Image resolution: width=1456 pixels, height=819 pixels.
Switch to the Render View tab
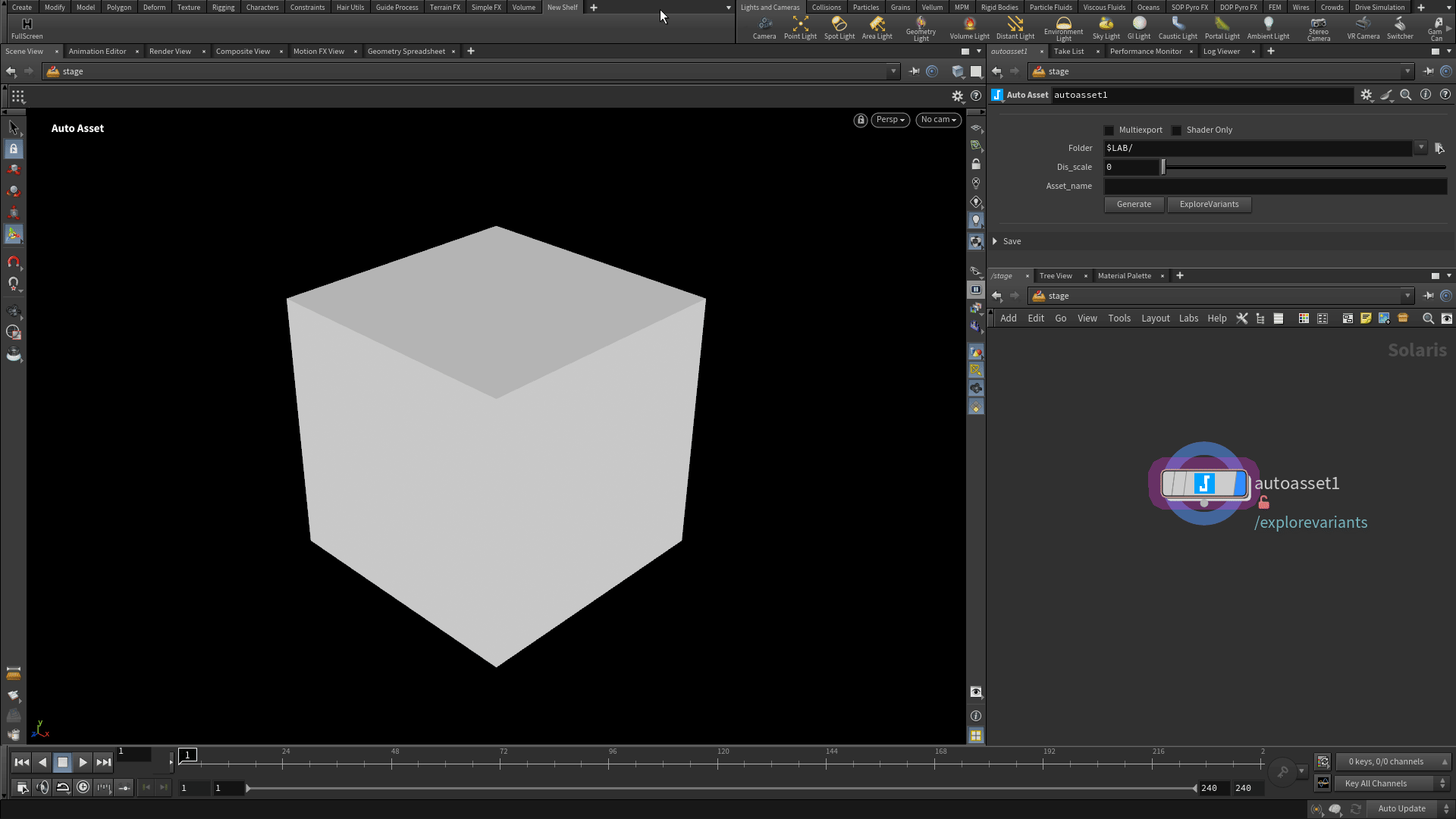coord(170,51)
